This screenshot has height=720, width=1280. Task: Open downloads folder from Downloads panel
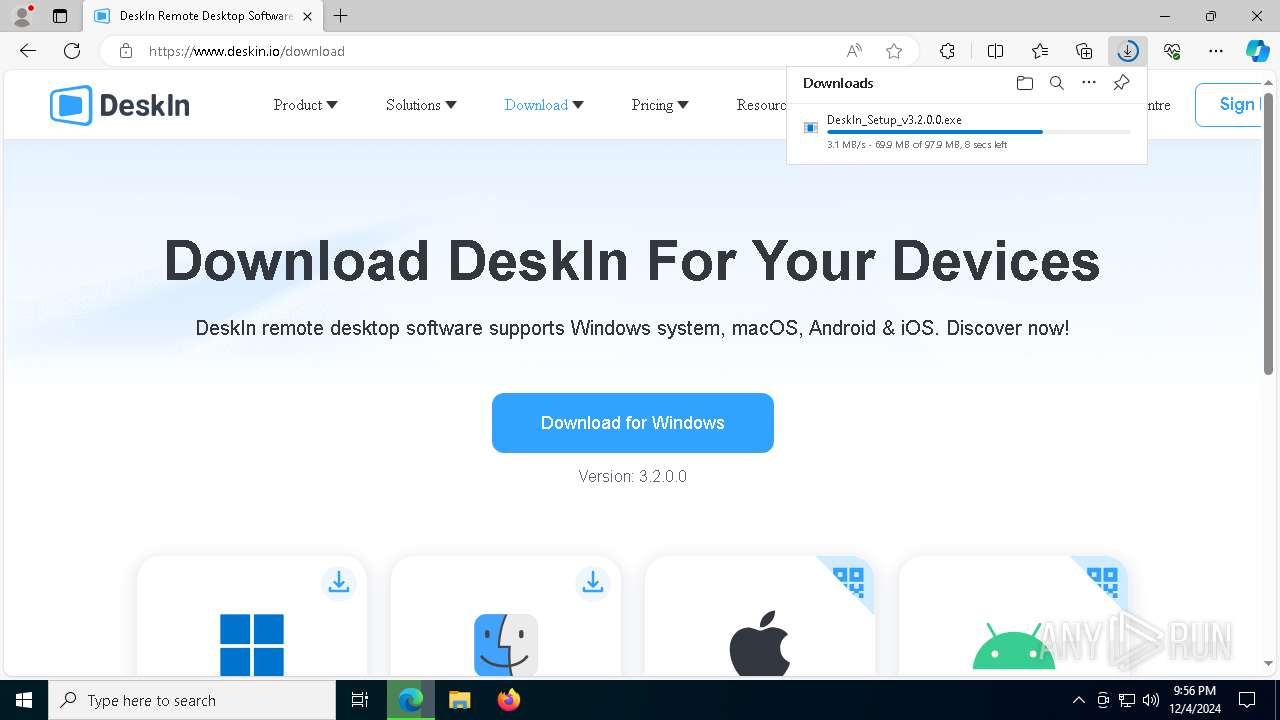point(1024,83)
